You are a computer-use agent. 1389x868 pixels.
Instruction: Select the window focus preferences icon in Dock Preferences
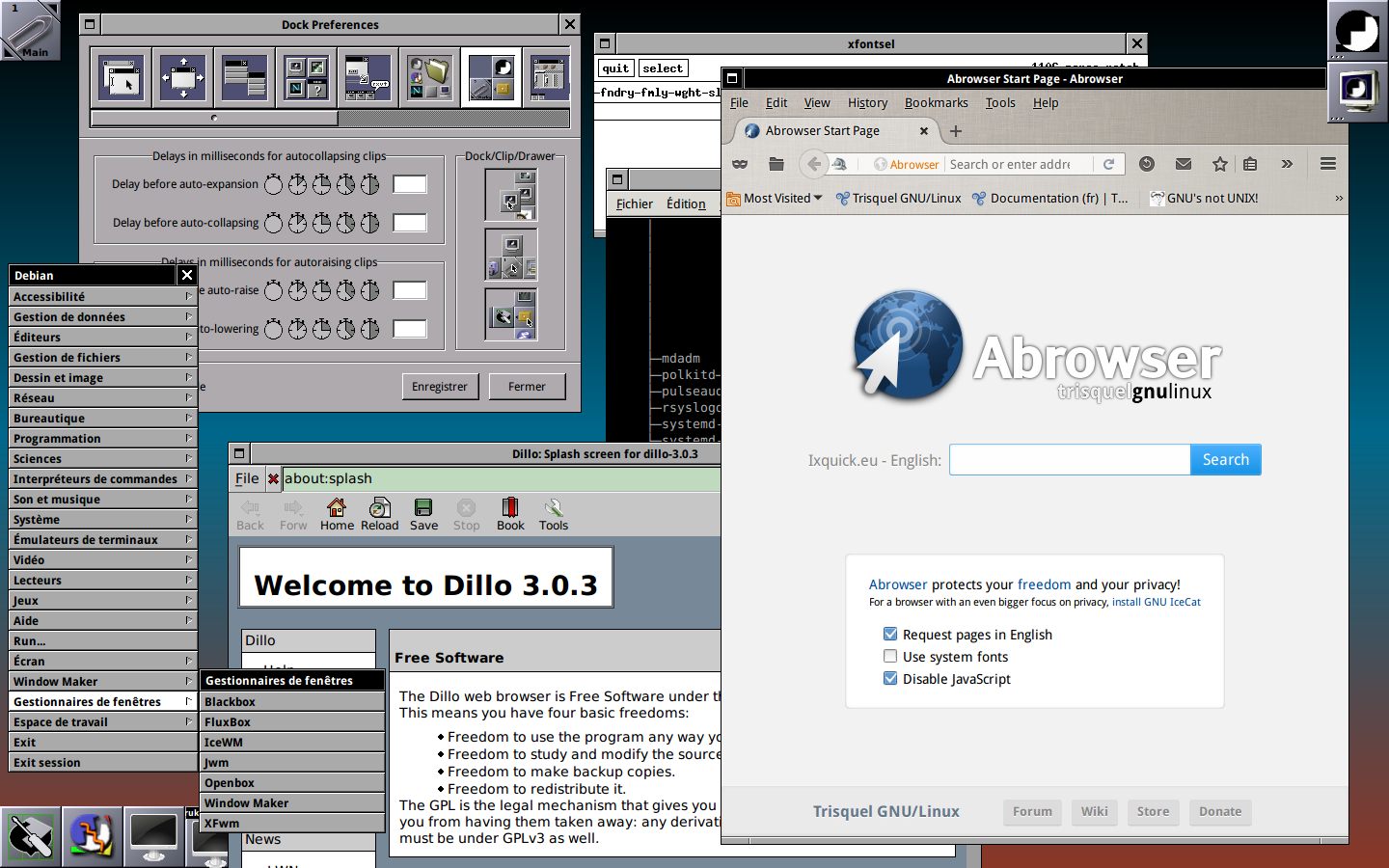(121, 78)
